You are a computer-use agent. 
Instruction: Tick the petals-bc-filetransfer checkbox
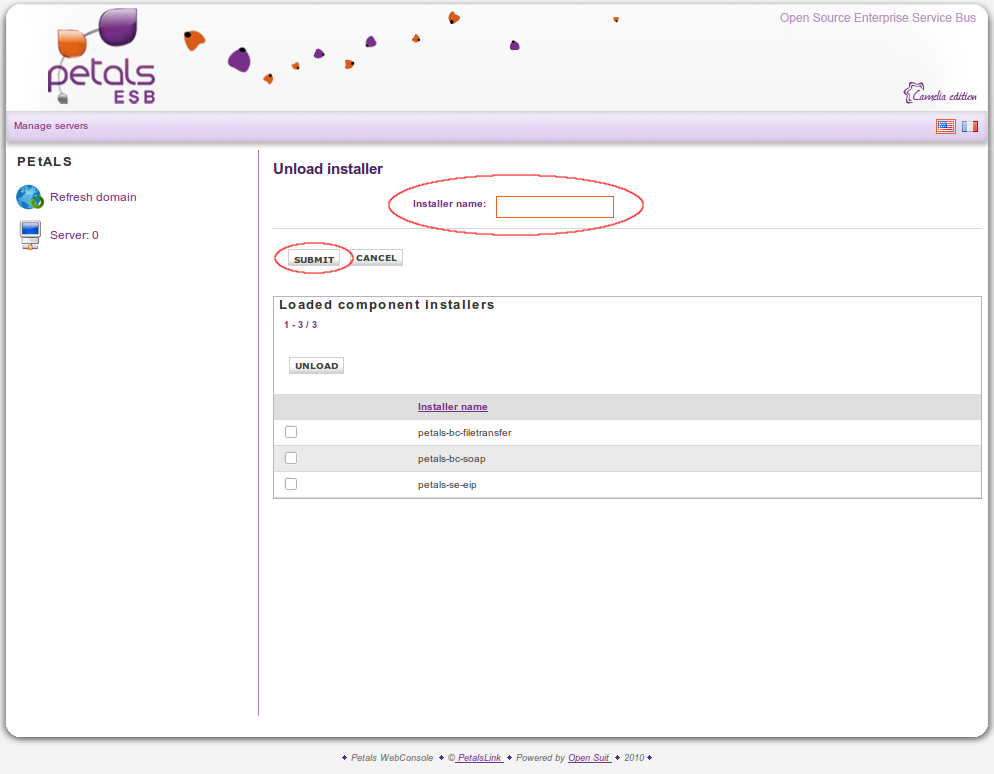(291, 432)
